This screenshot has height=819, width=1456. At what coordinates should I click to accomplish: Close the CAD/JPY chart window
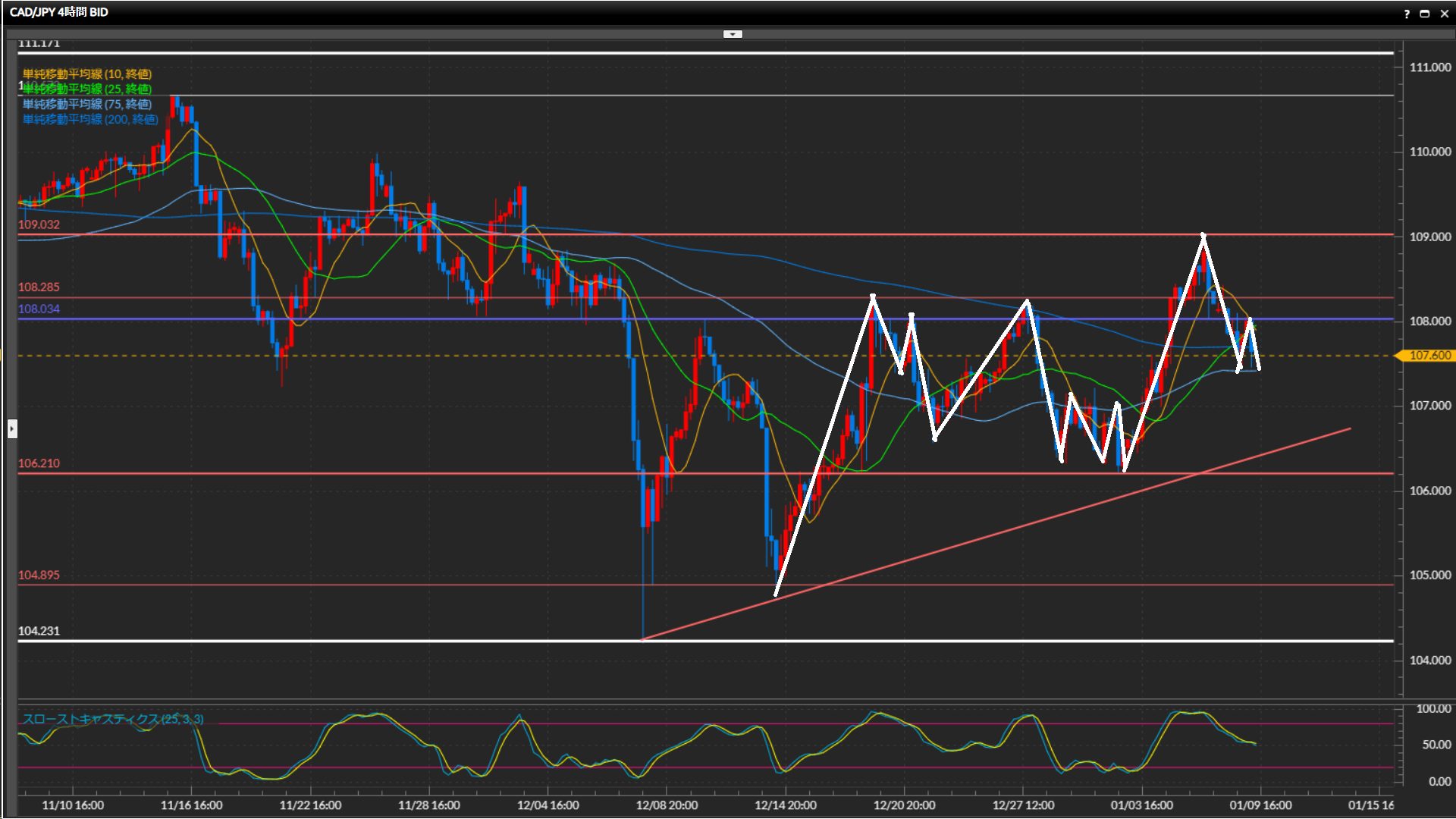1444,14
